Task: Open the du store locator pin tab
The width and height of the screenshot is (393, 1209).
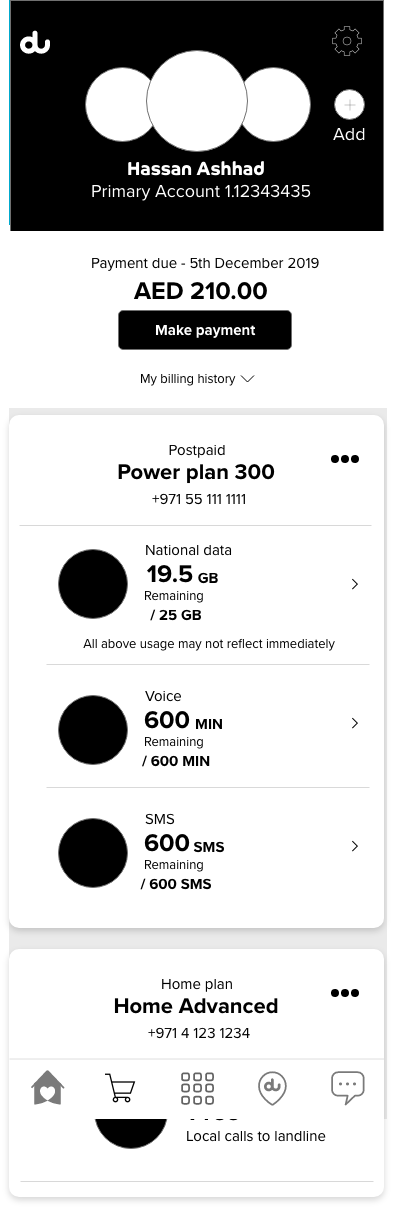Action: click(272, 1088)
